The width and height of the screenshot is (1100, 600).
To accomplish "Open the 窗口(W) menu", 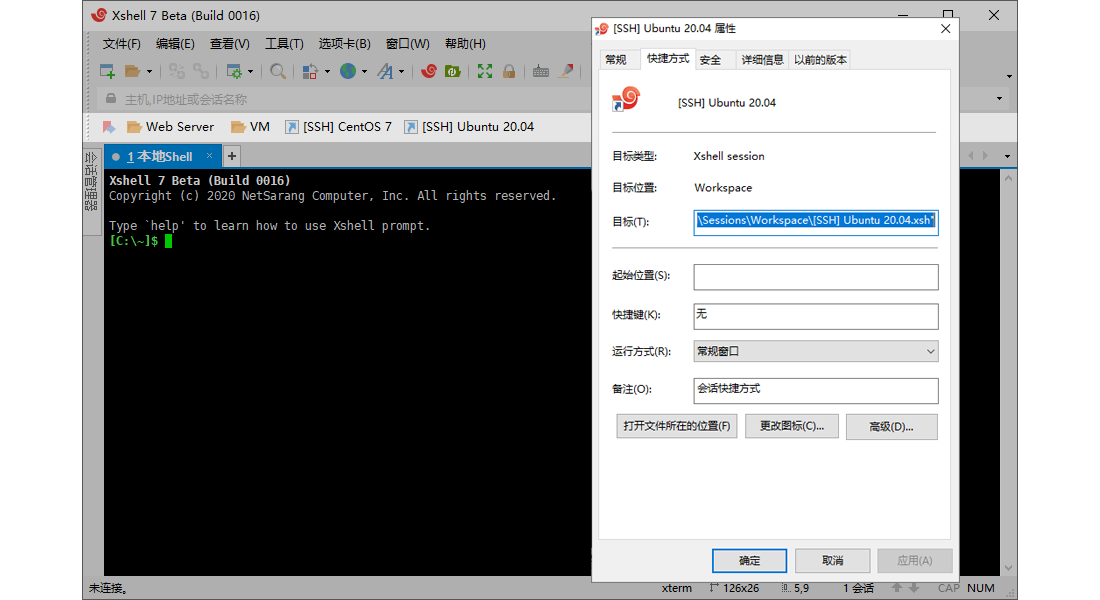I will point(408,44).
